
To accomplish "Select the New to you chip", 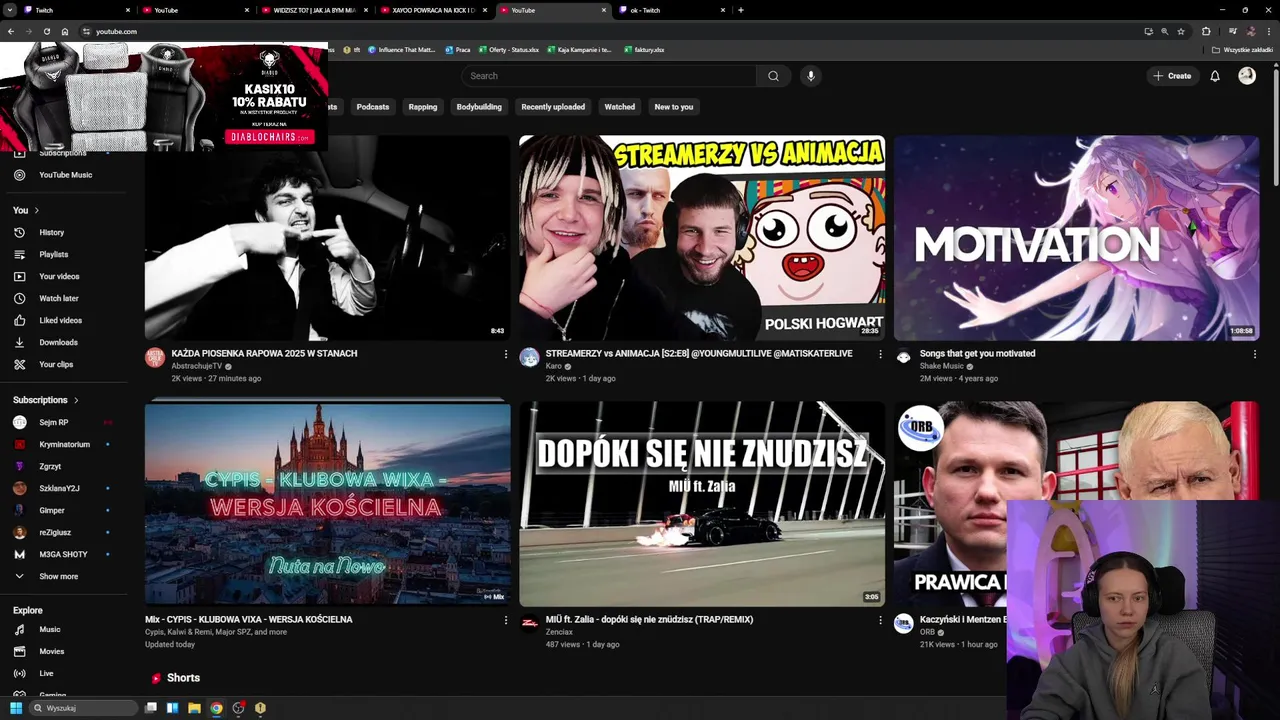I will tap(674, 107).
